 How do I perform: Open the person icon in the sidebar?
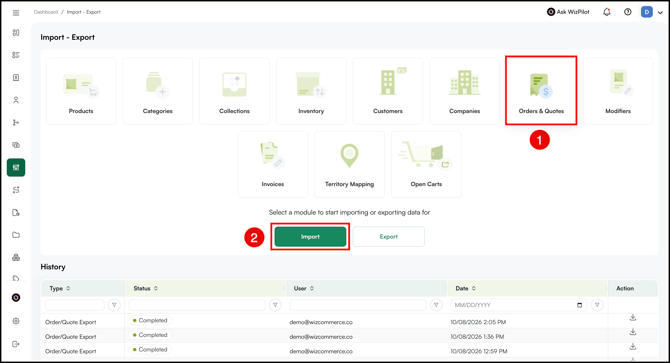(x=16, y=100)
